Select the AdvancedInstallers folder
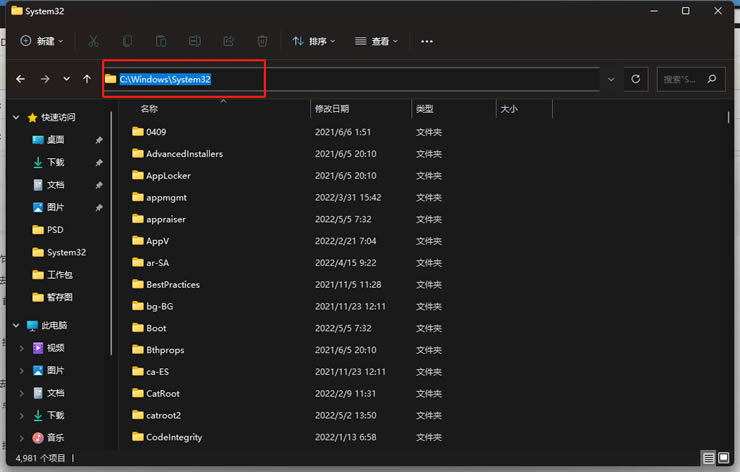 pyautogui.click(x=177, y=153)
